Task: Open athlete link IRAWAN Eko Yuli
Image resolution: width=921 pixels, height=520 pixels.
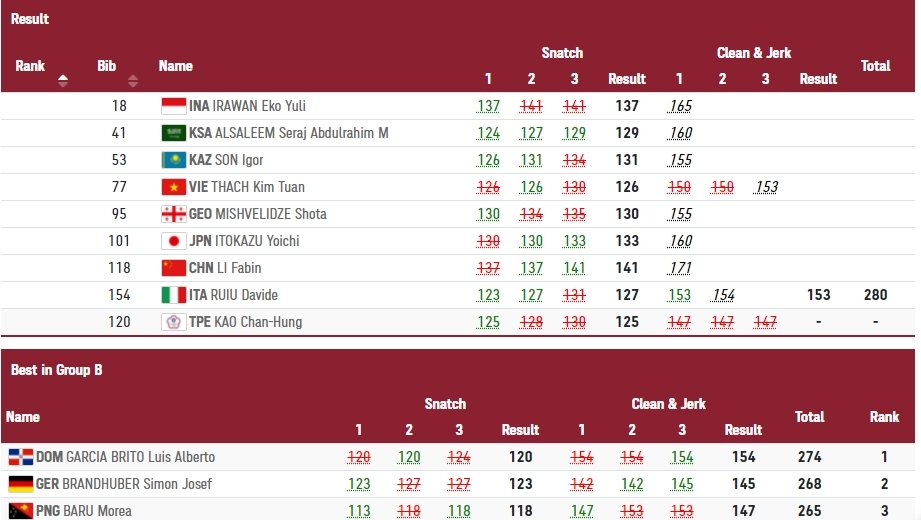Action: (x=247, y=106)
